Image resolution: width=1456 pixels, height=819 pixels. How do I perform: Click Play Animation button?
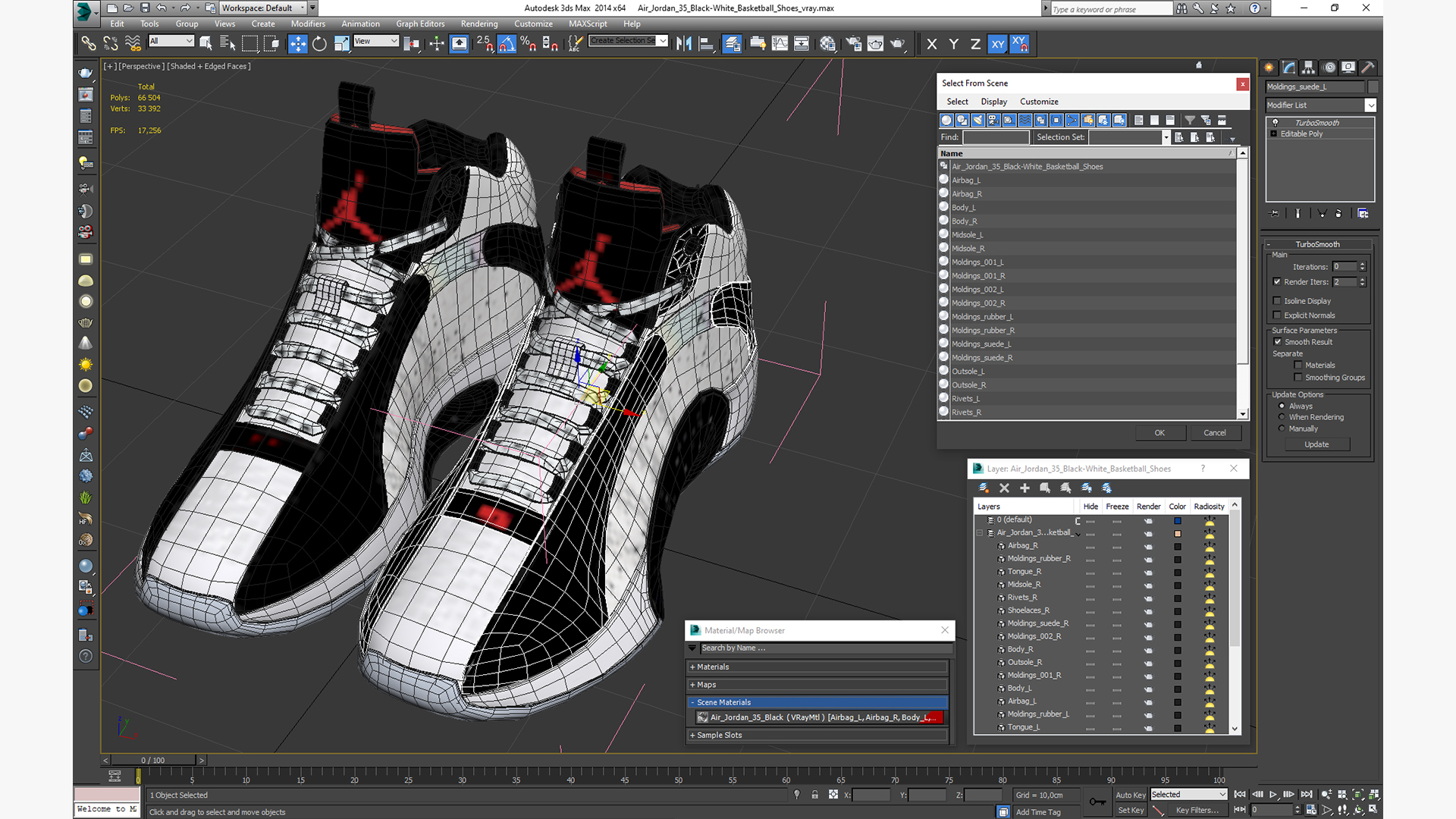click(x=1273, y=795)
